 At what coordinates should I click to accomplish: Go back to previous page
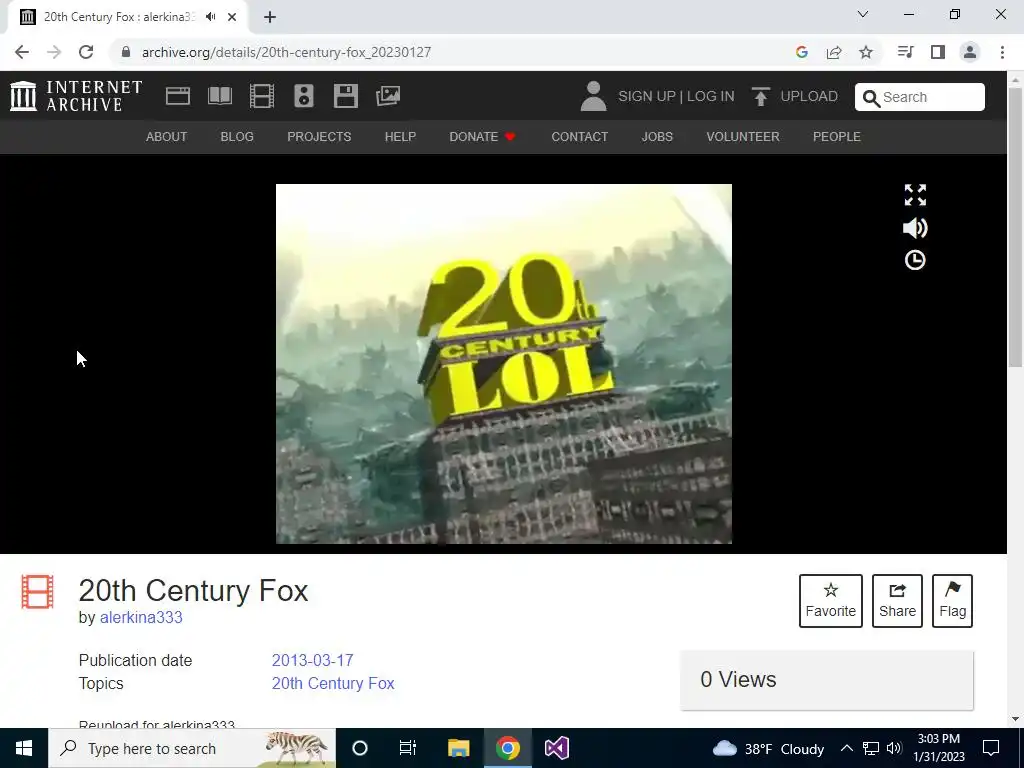(22, 52)
